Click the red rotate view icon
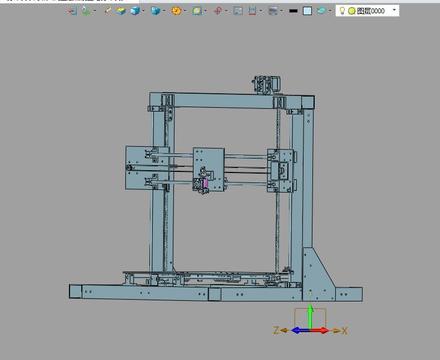This screenshot has width=440, height=360. (x=217, y=11)
